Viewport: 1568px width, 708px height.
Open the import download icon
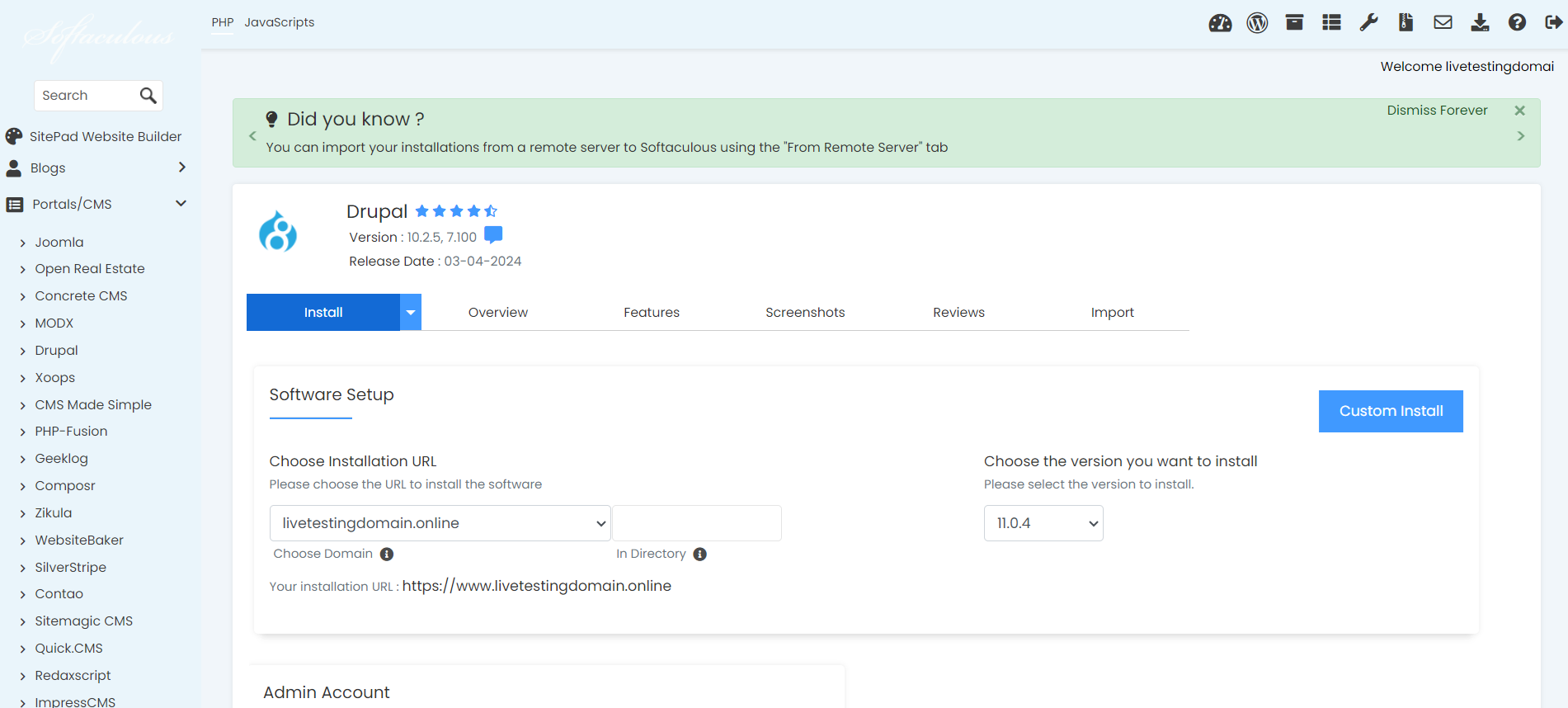tap(1480, 22)
